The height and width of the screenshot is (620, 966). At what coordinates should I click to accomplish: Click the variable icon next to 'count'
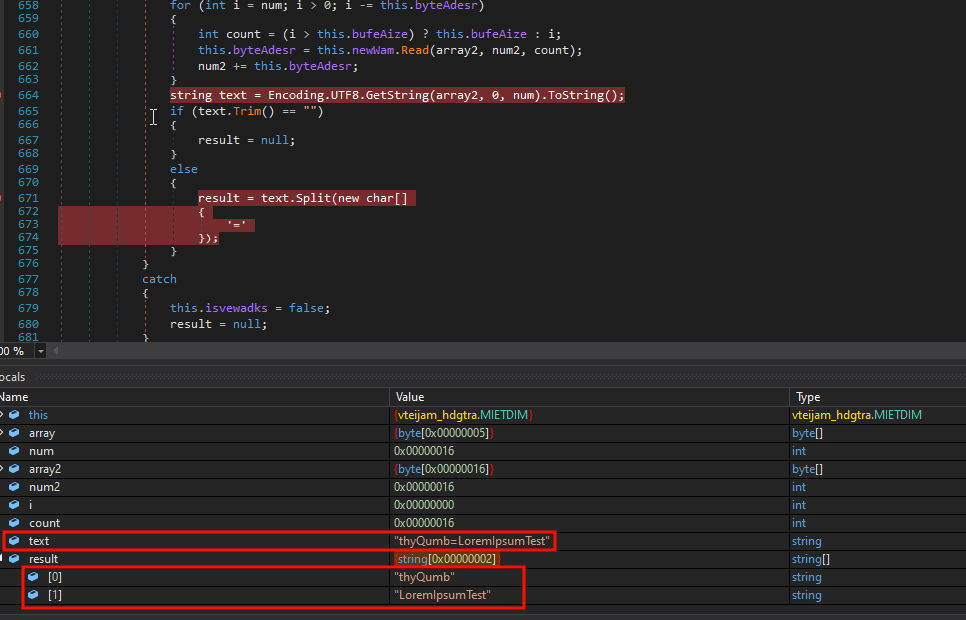click(x=14, y=523)
